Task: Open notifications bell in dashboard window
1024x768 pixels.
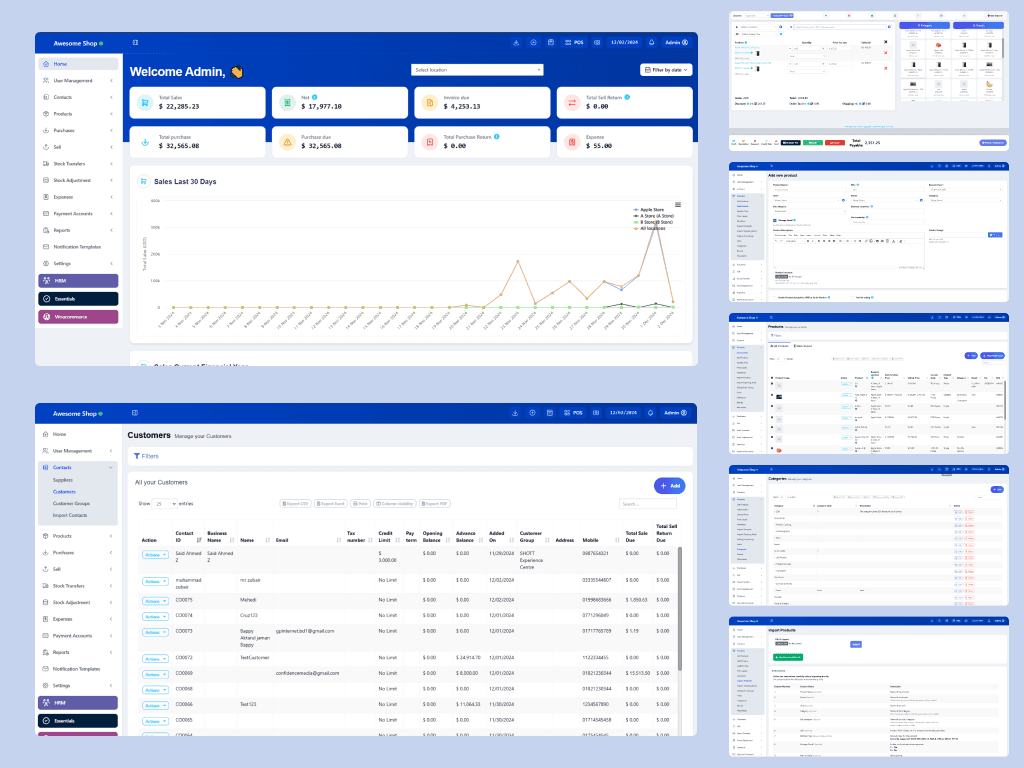Action: pyautogui.click(x=651, y=42)
